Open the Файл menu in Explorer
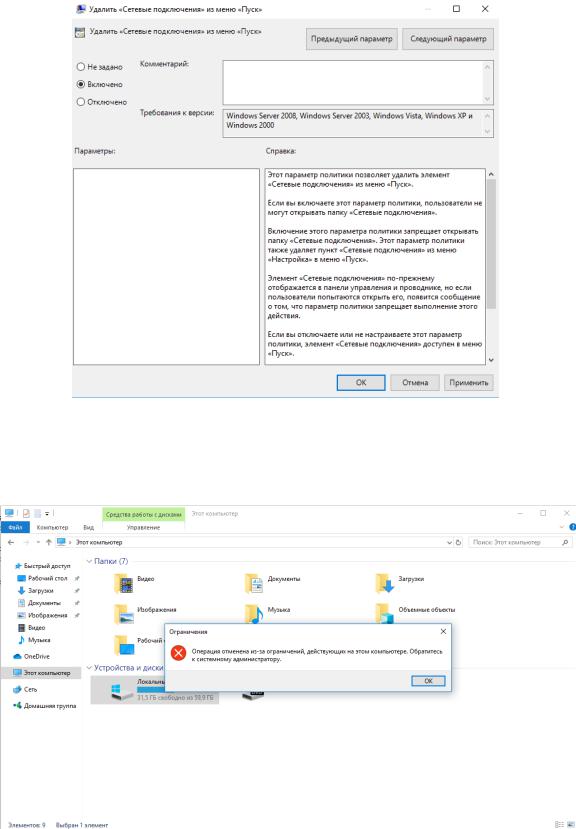576x829 pixels. click(15, 527)
